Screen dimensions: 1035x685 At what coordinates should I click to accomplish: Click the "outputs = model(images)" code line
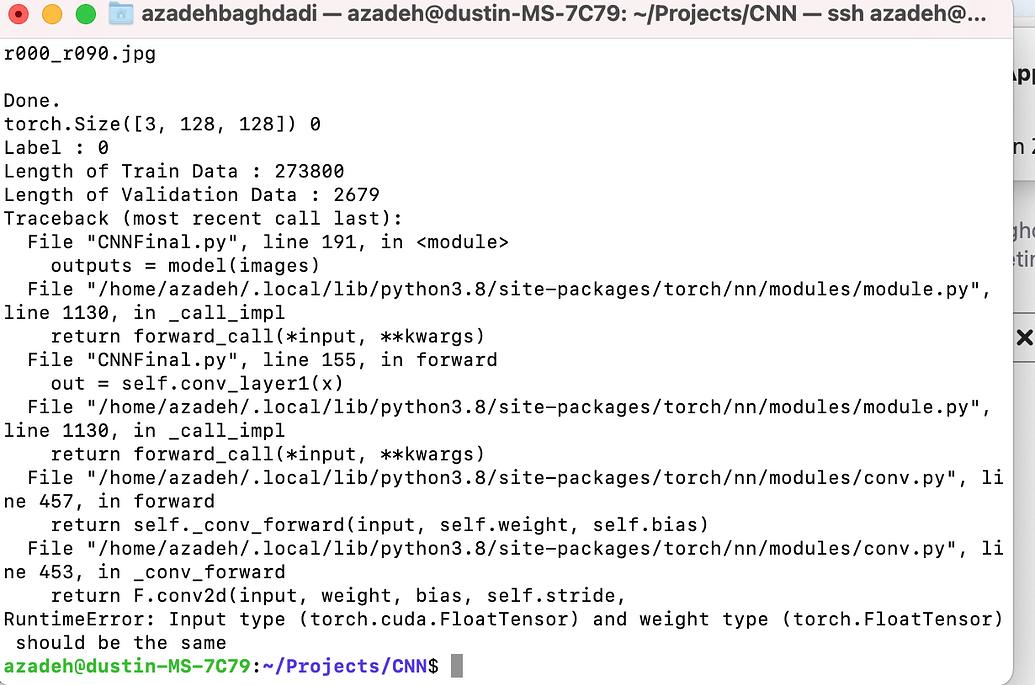point(185,266)
